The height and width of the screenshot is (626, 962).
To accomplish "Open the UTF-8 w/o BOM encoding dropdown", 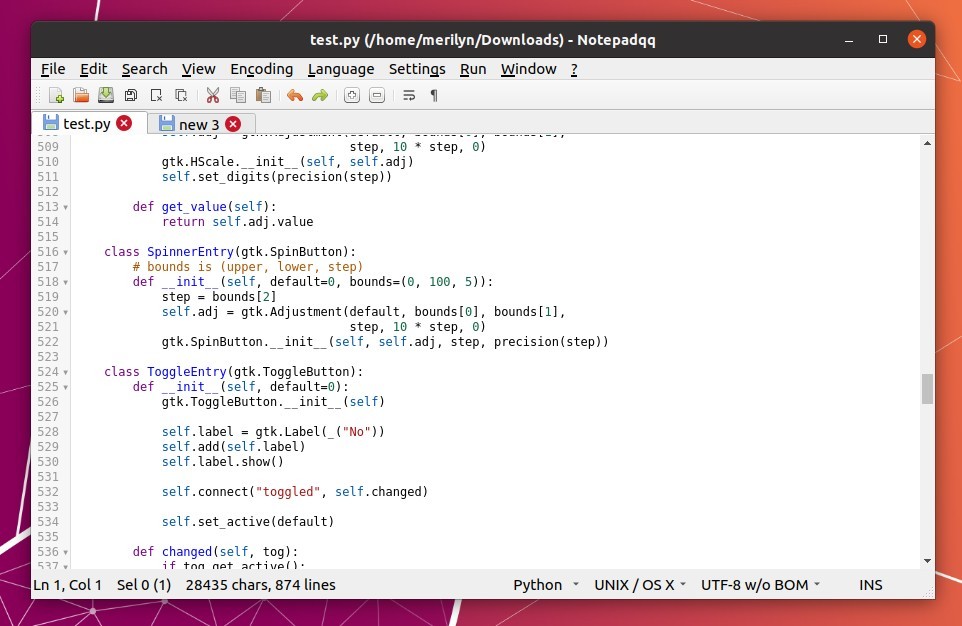I will point(761,585).
